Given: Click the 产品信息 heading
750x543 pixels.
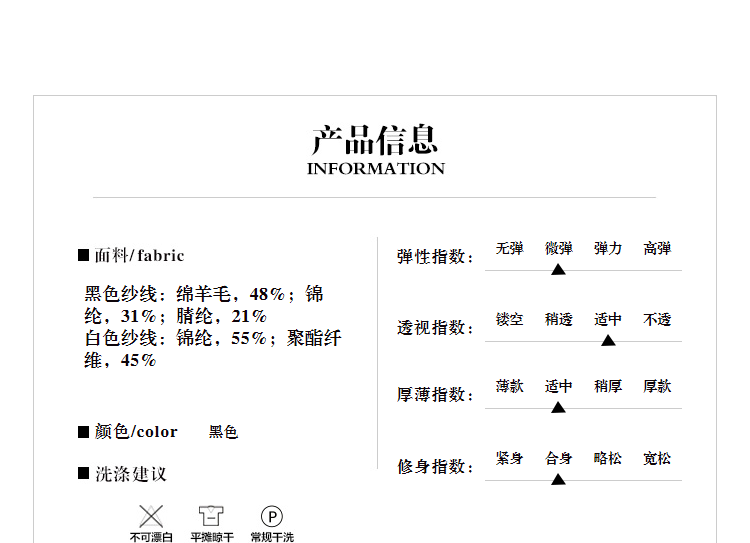Looking at the screenshot, I should coord(375,140).
